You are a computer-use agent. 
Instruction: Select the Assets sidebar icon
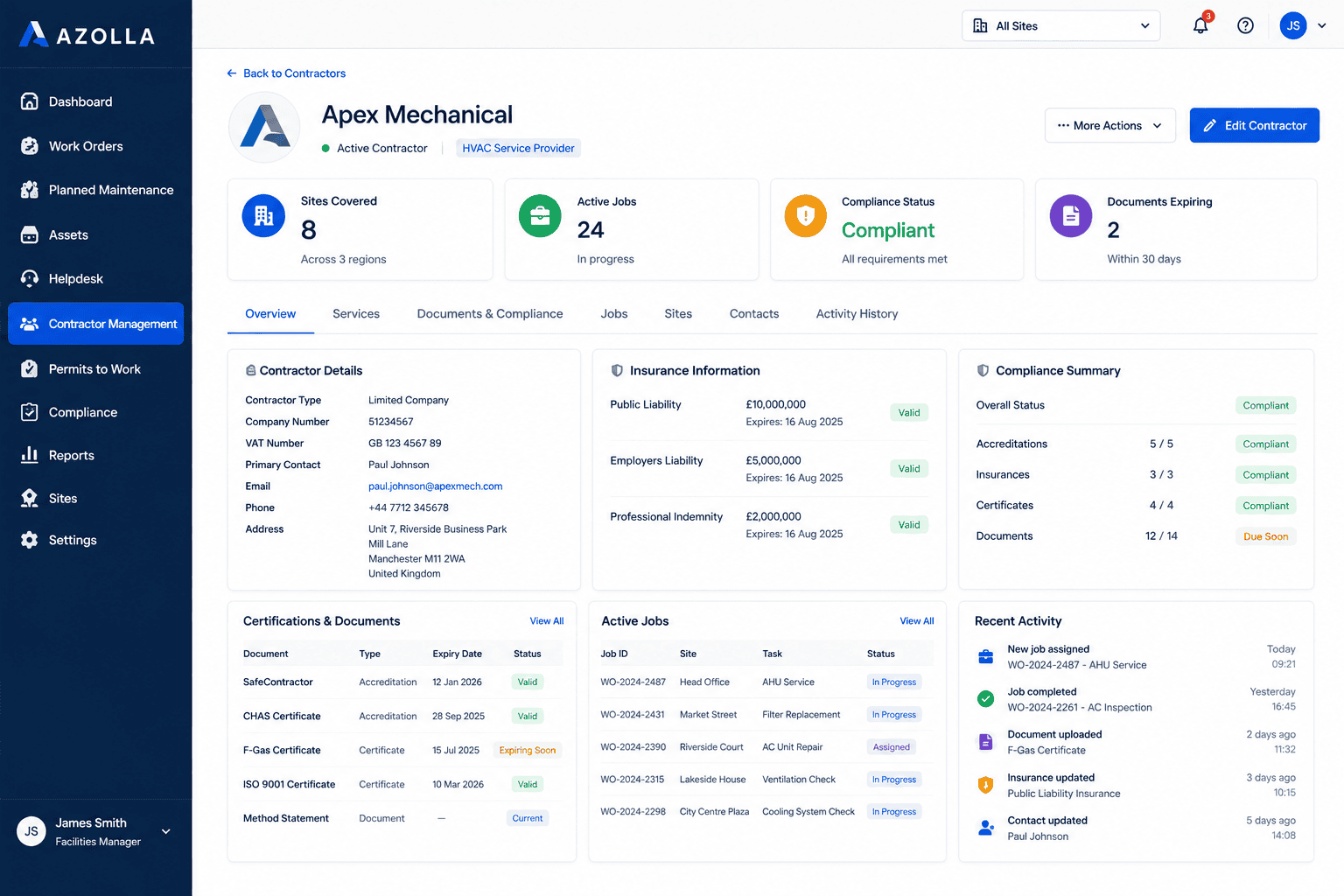tap(30, 234)
